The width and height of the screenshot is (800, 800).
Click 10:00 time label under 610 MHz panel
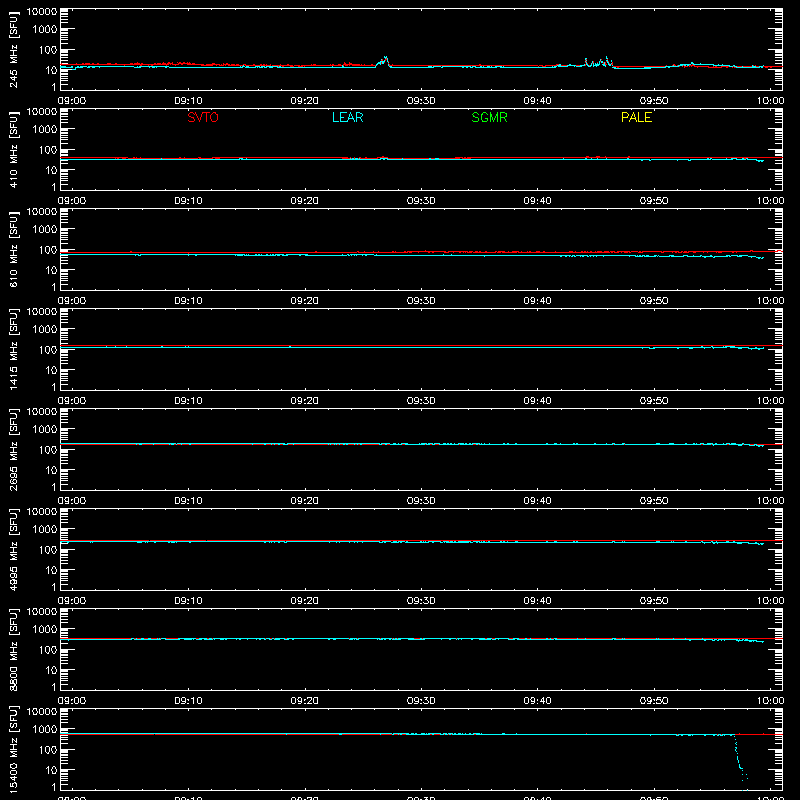[x=770, y=301]
